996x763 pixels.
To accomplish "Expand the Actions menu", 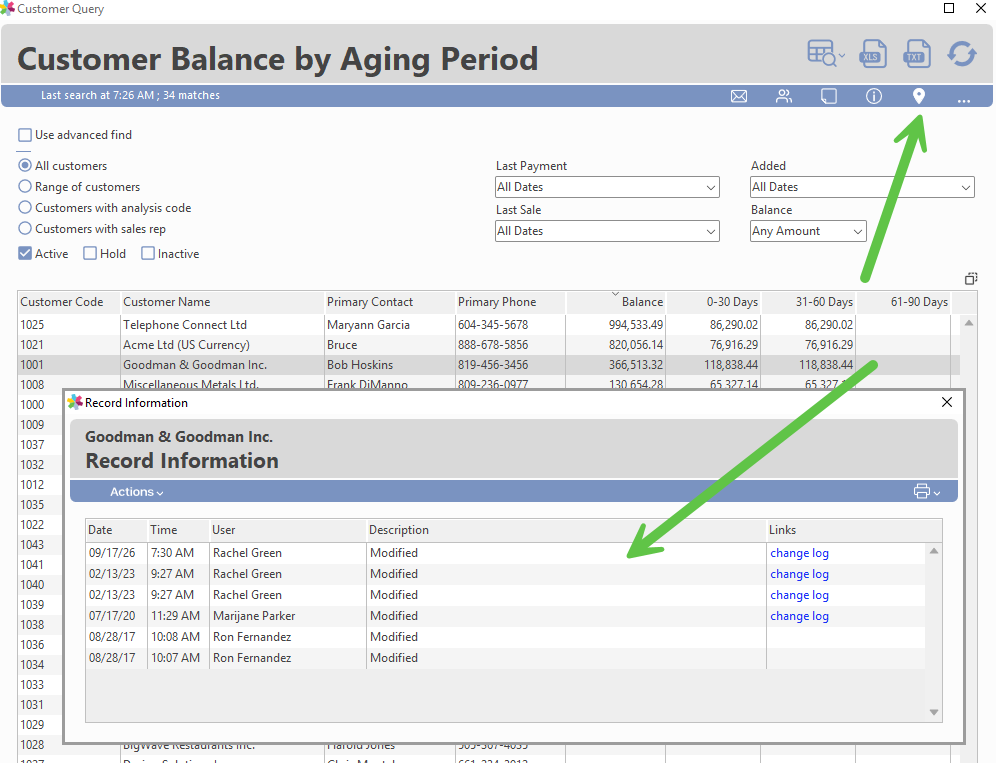I will (137, 492).
